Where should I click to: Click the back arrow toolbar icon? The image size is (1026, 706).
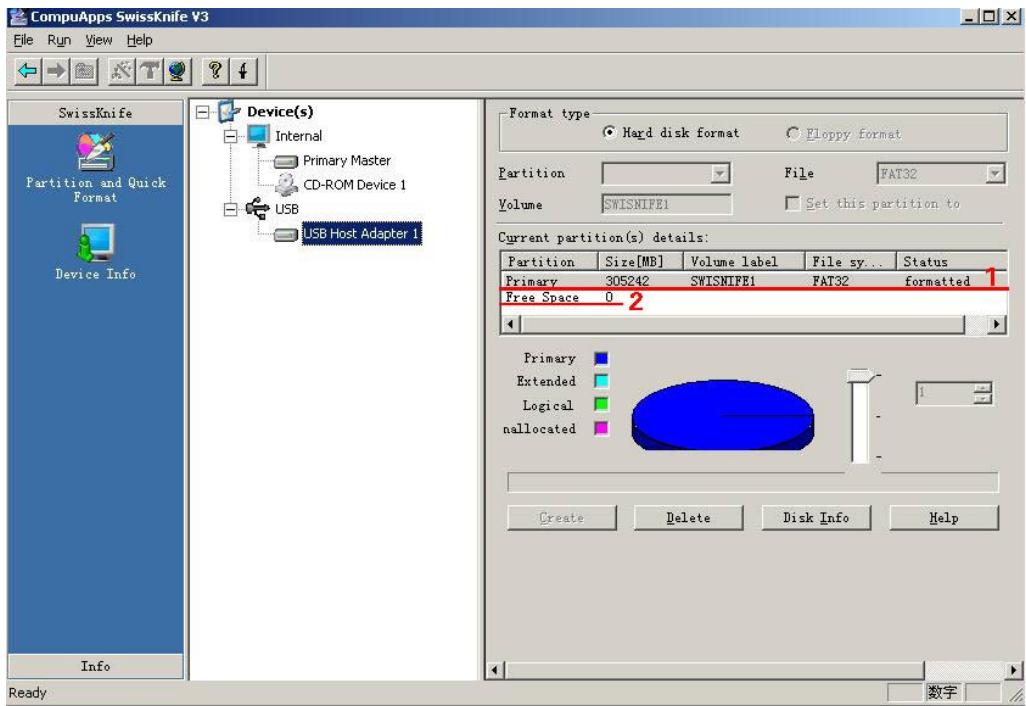(x=27, y=71)
